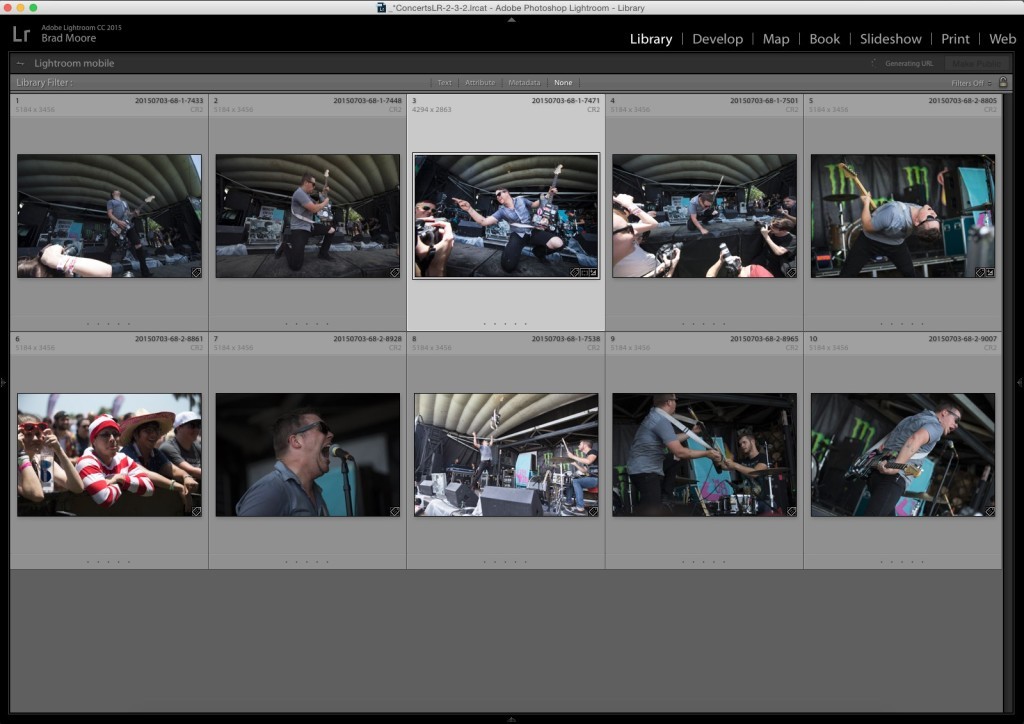1024x724 pixels.
Task: Open the Slideshow module
Action: [x=890, y=39]
